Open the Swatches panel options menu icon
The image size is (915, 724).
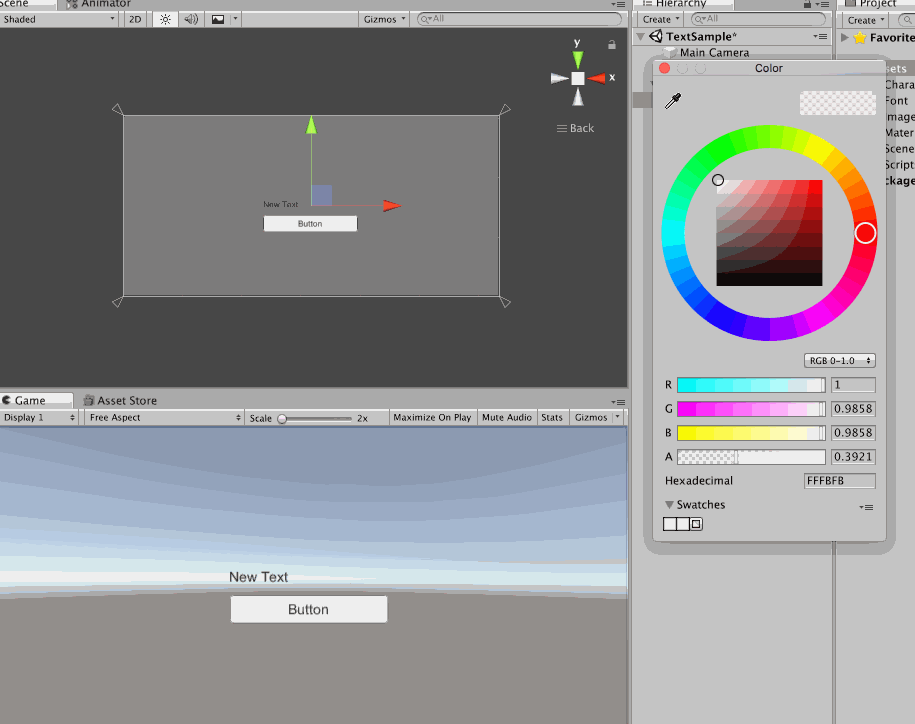pyautogui.click(x=866, y=507)
